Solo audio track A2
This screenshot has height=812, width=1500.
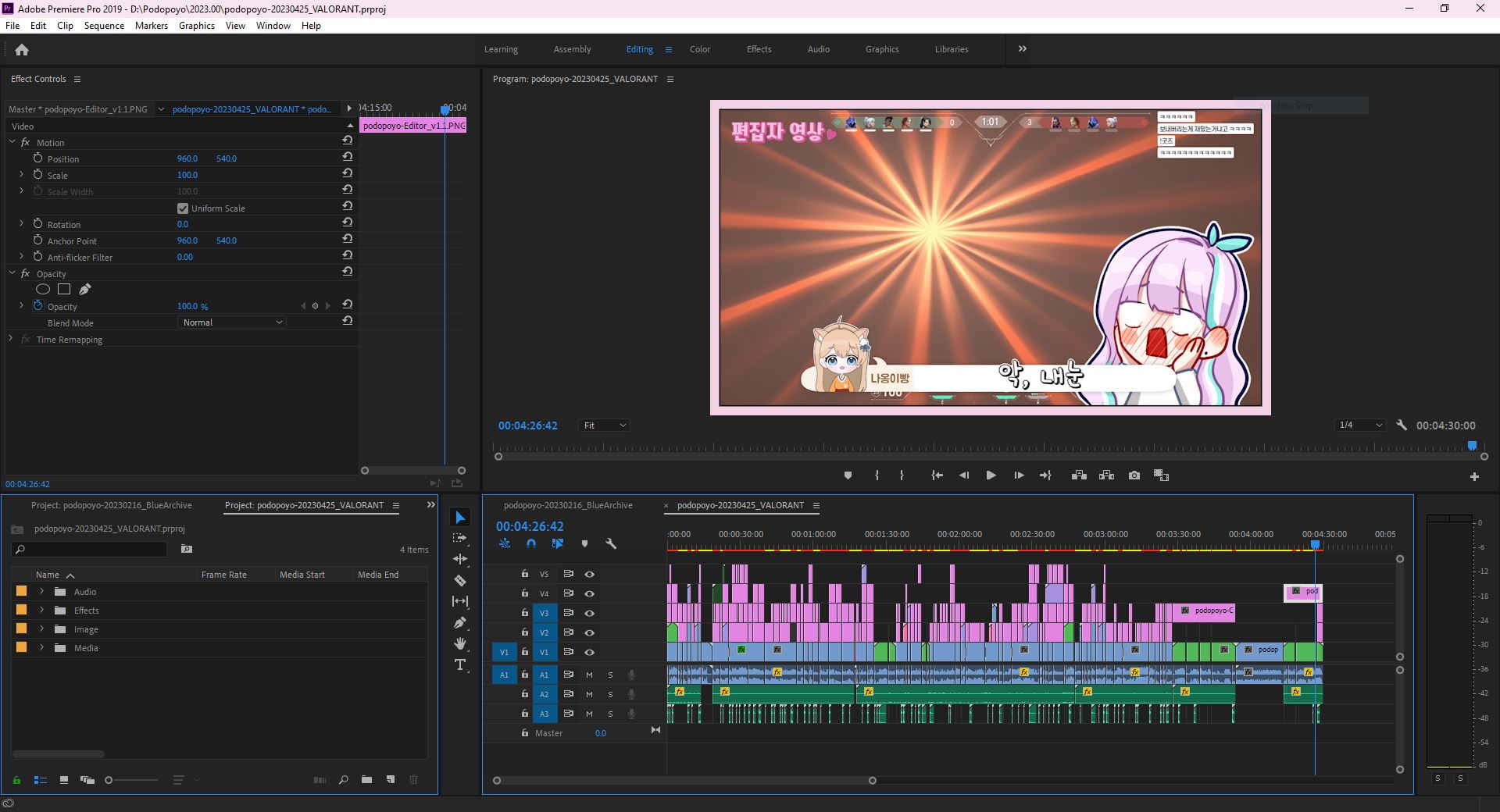coord(610,694)
